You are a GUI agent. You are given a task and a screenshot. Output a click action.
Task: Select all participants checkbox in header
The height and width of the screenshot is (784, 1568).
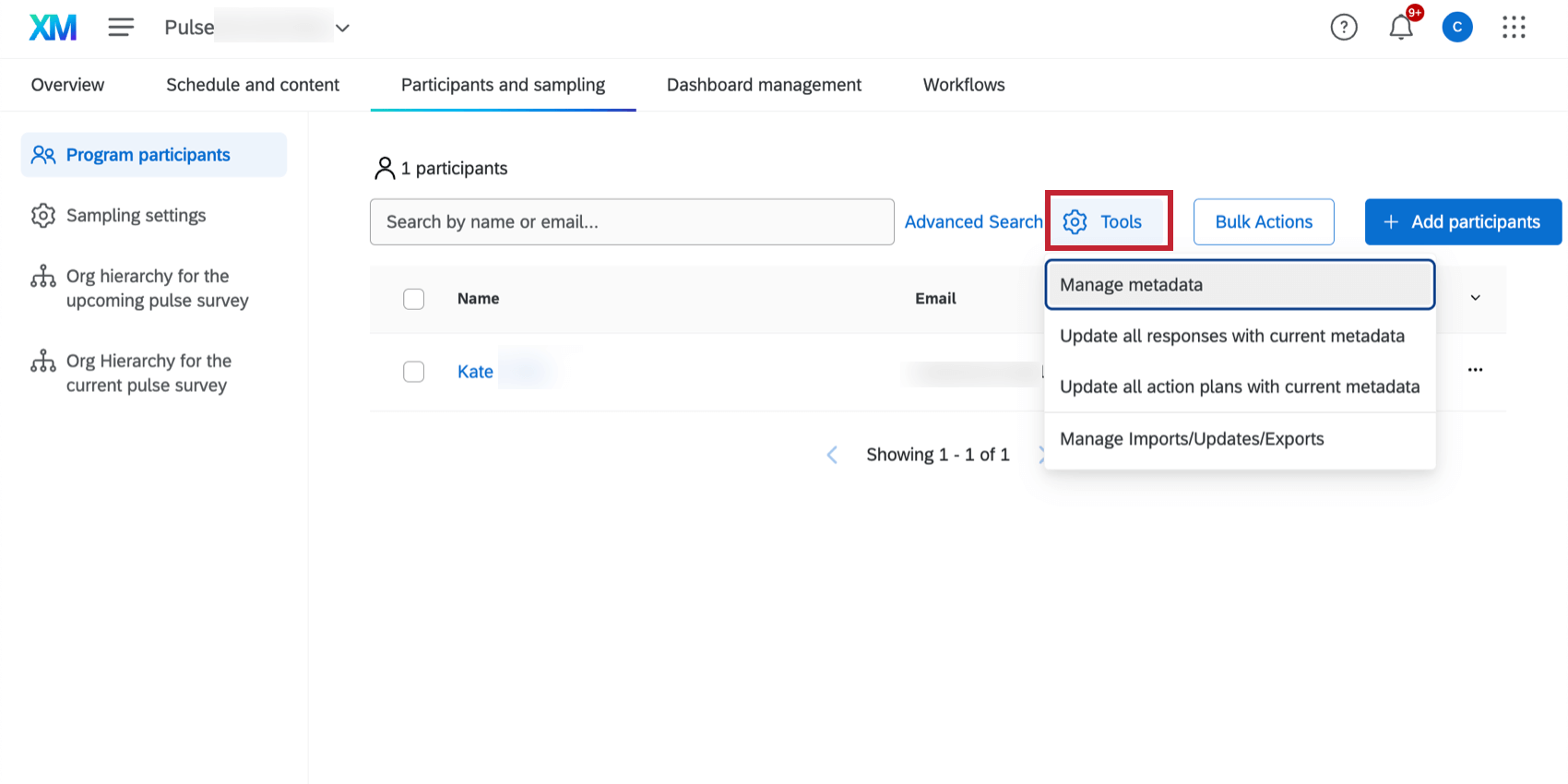tap(414, 299)
